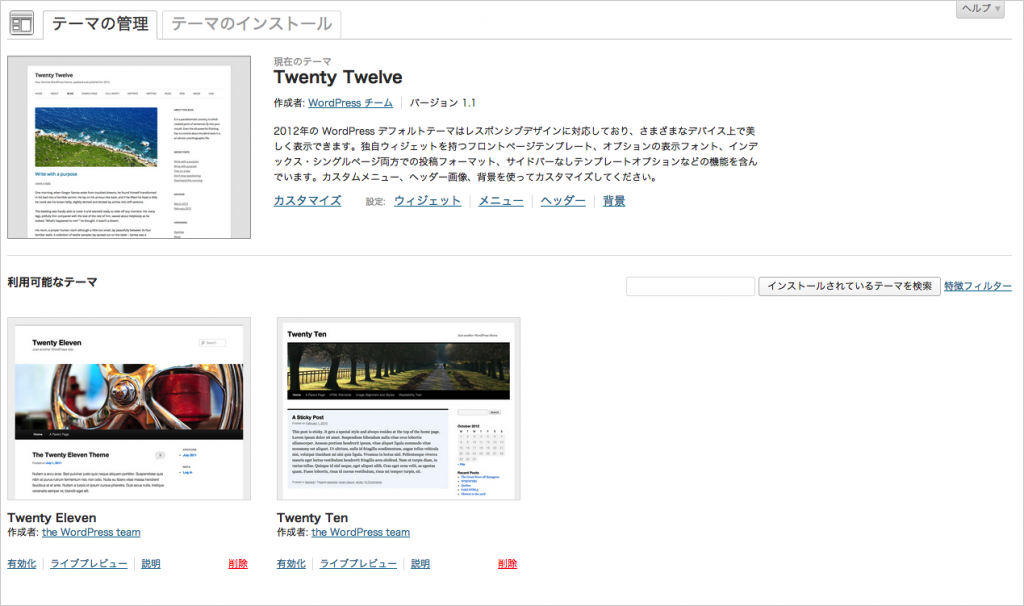Open the WordPress チーム author link

click(x=350, y=103)
